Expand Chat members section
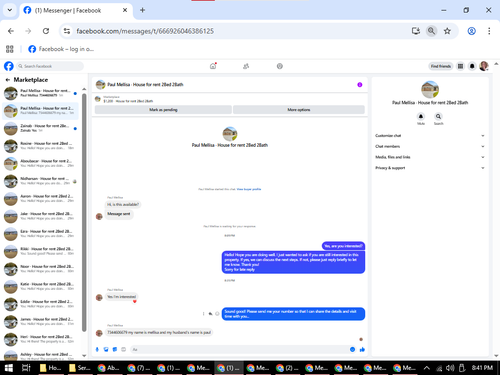The width and height of the screenshot is (500, 375). coord(430,146)
